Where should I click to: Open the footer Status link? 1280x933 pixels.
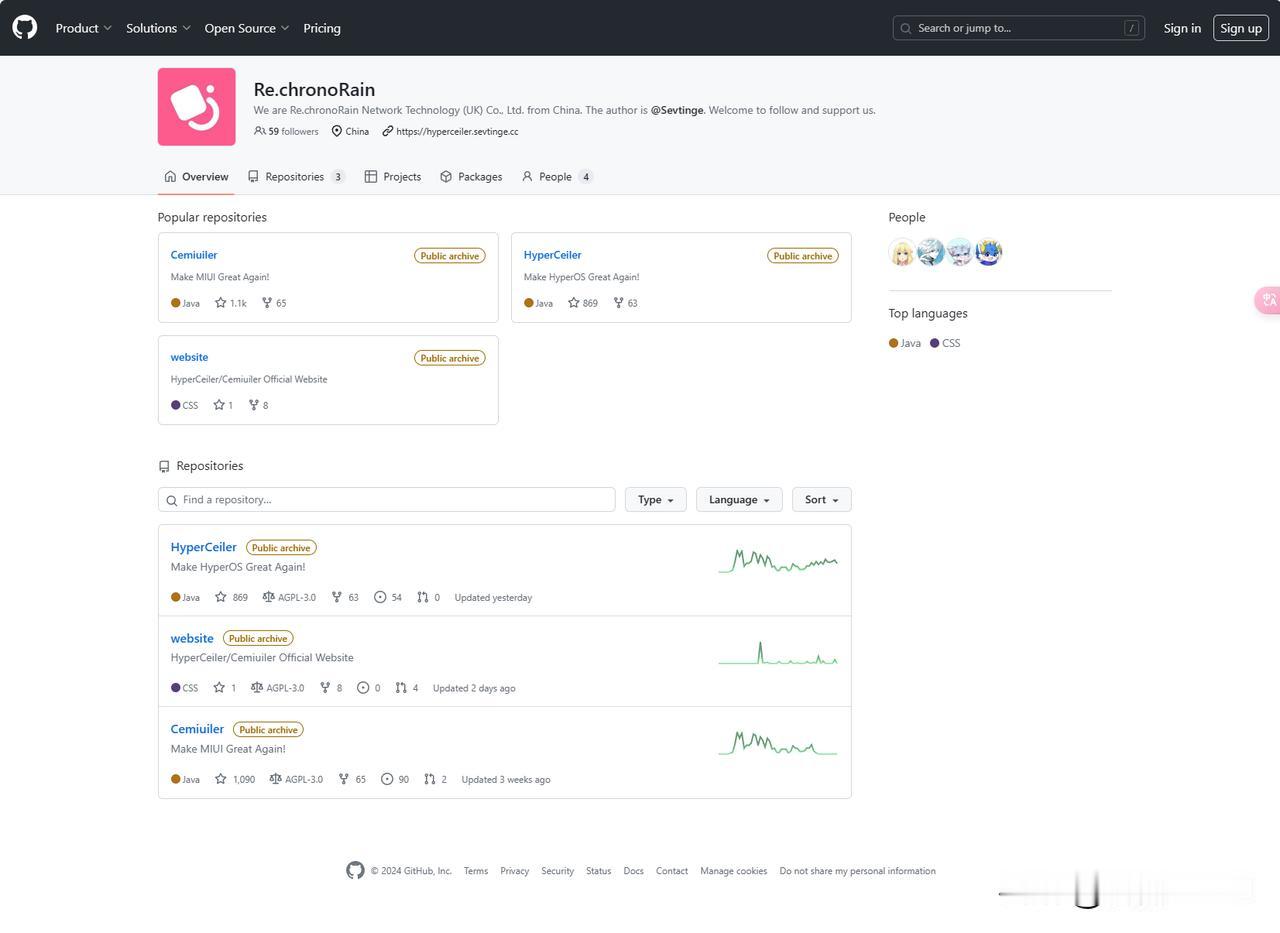coord(599,871)
